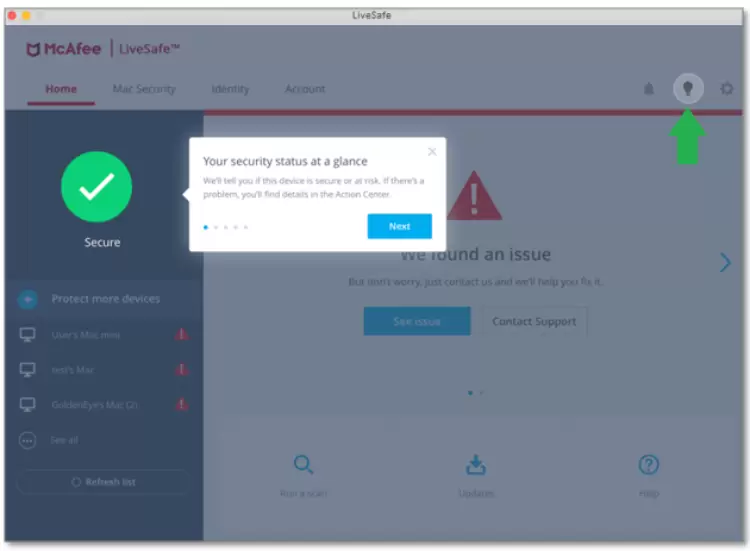Click the Refresh list button

(x=103, y=482)
